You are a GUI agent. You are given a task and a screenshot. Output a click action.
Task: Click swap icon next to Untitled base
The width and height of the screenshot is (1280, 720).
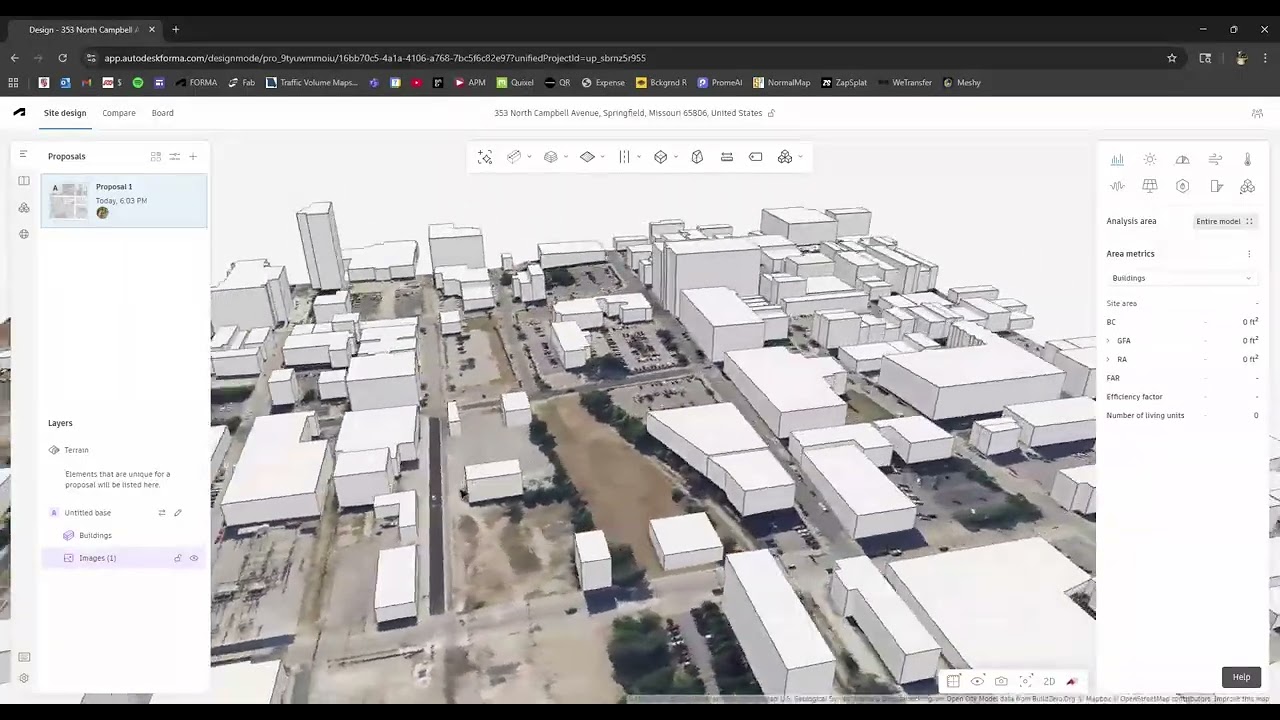(162, 513)
